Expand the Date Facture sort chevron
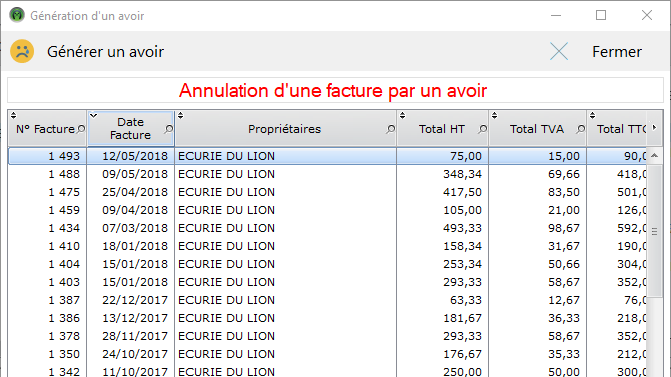Screen dimensions: 671x377 tap(93, 115)
